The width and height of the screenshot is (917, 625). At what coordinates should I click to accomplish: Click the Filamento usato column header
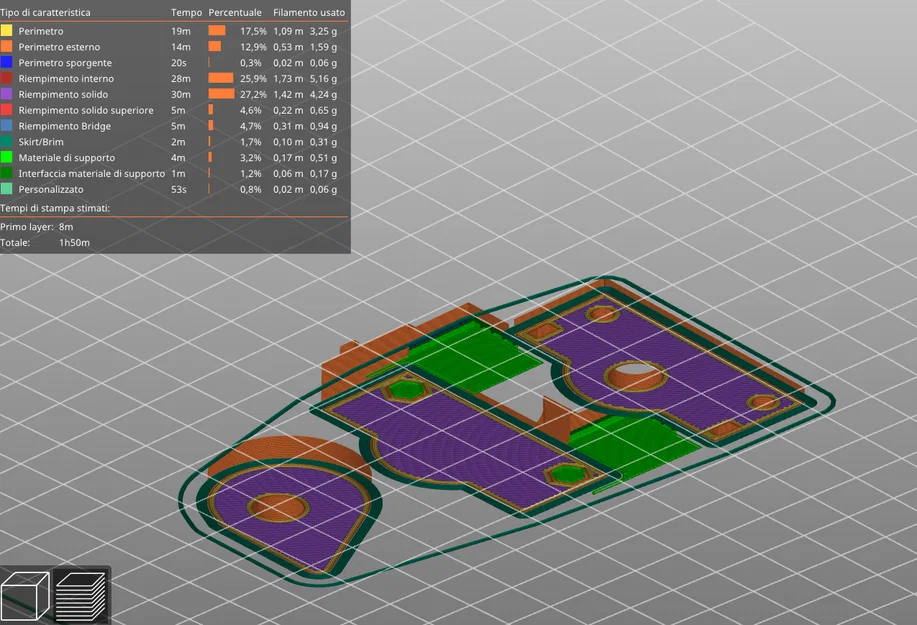(309, 12)
